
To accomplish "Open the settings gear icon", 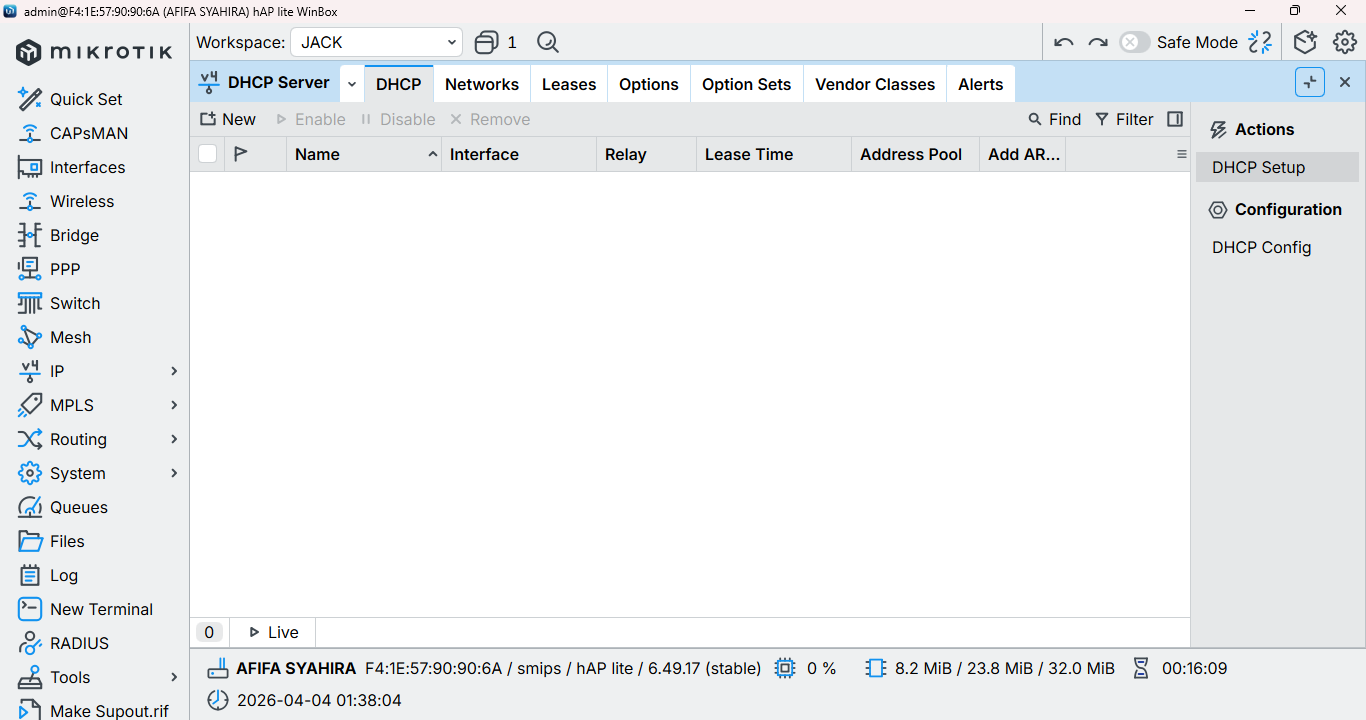I will (x=1345, y=42).
